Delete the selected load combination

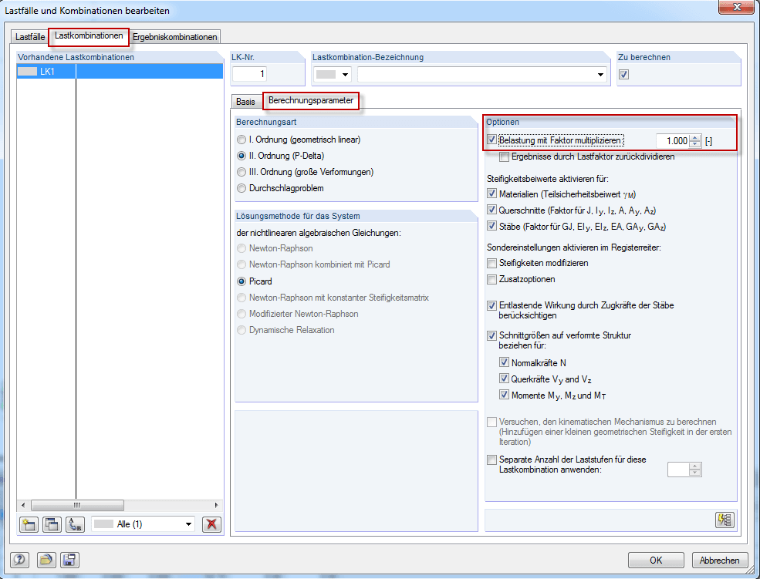212,524
